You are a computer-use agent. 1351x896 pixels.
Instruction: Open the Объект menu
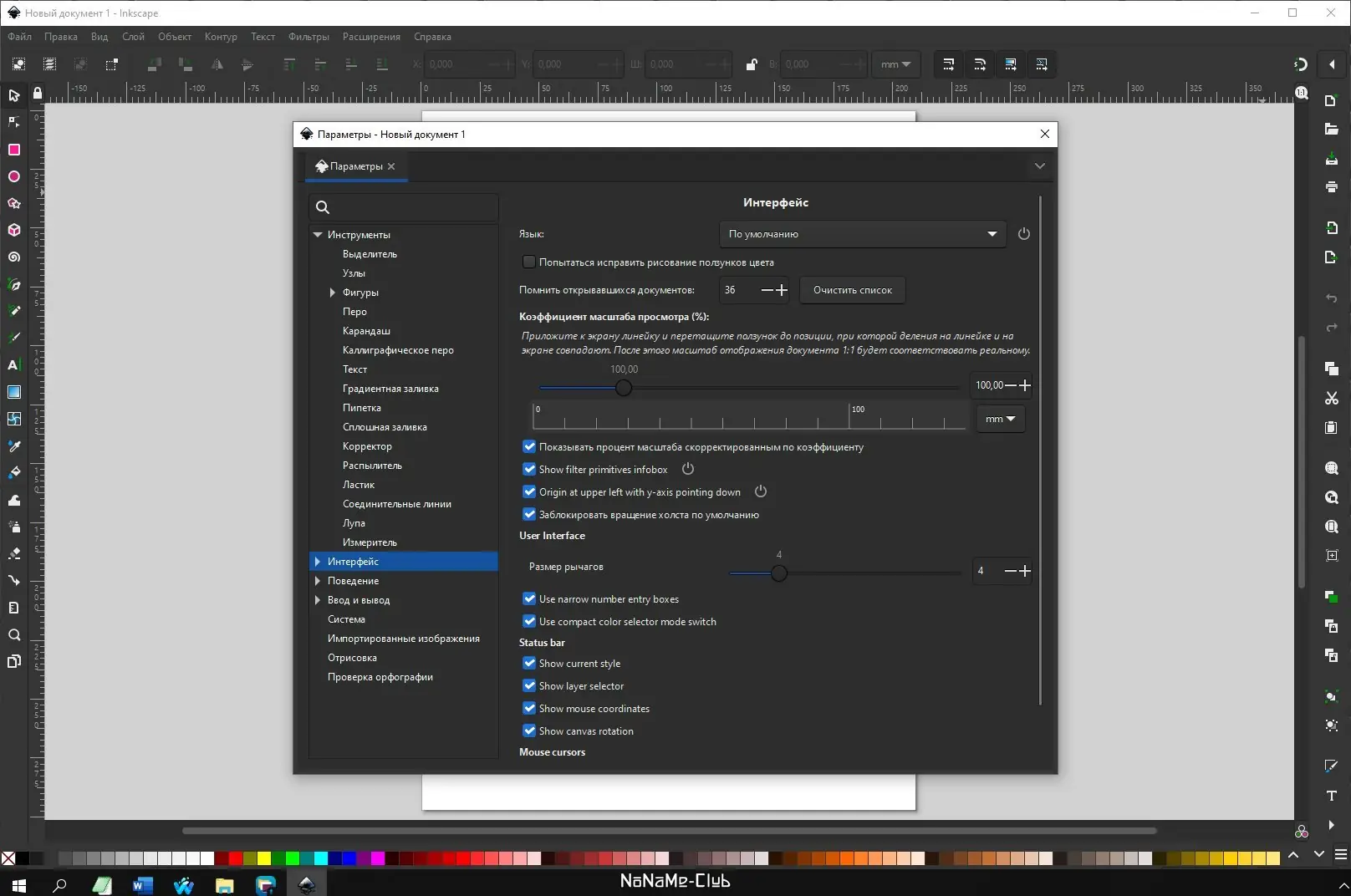(x=175, y=37)
